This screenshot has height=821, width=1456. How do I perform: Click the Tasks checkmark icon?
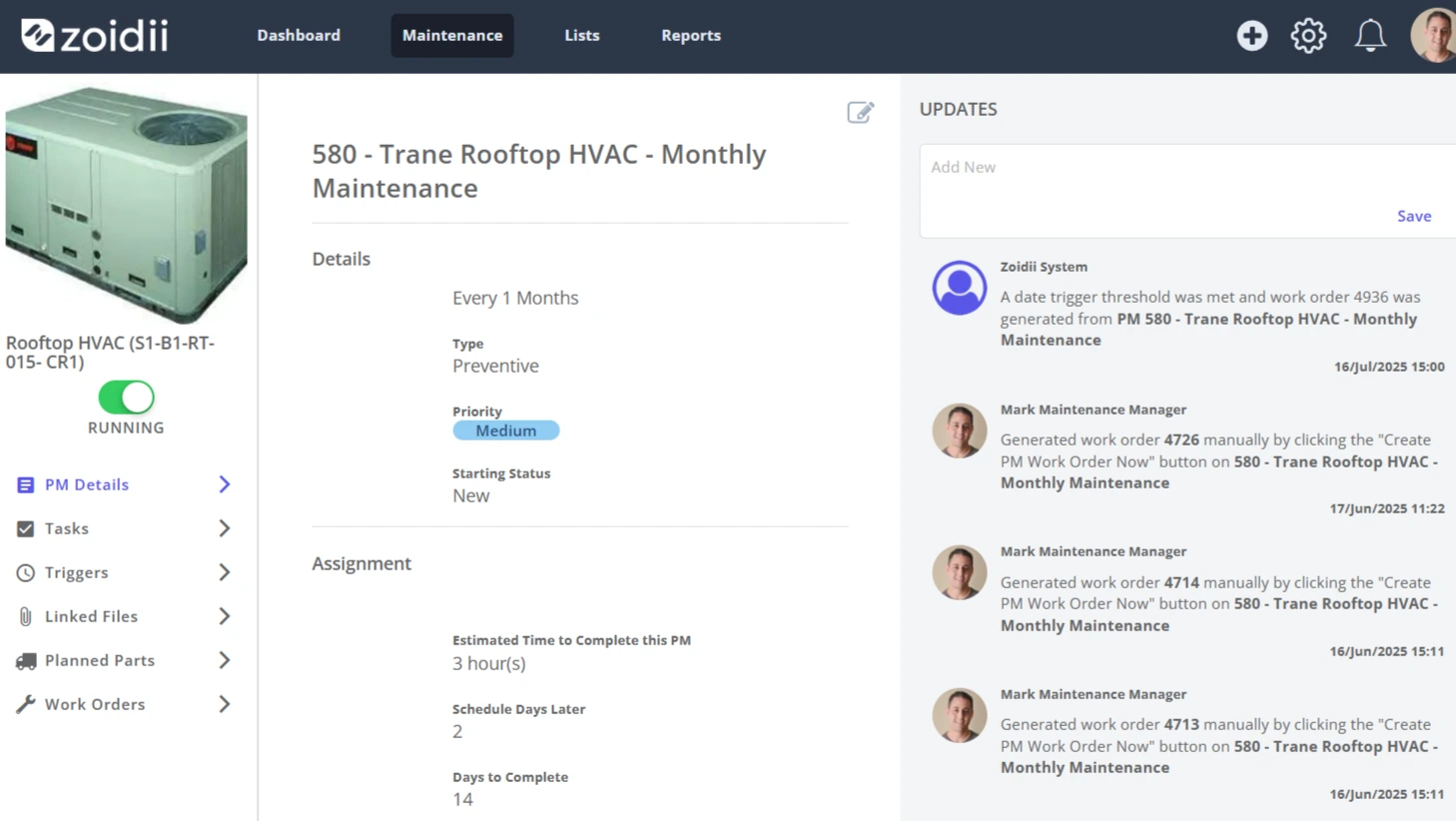point(26,528)
